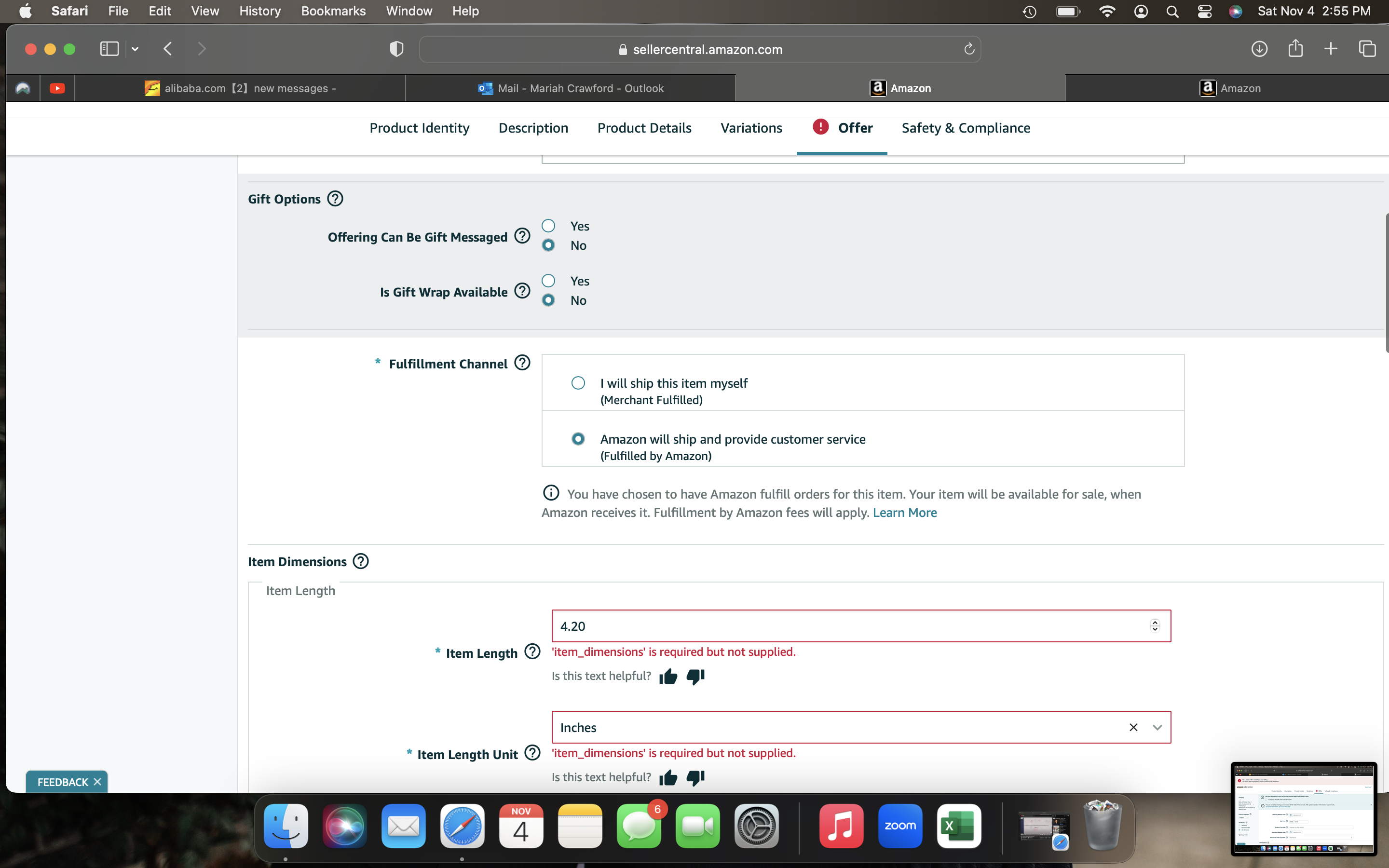1389x868 pixels.
Task: Open the Safari sidebar options chevron
Action: click(x=135, y=49)
